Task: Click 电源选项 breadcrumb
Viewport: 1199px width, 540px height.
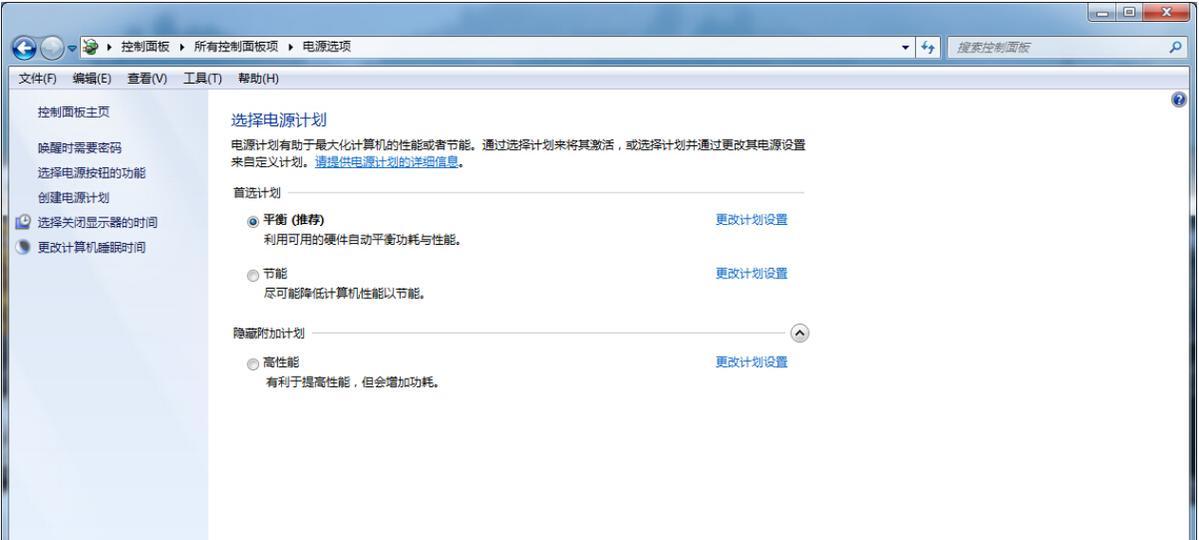Action: coord(327,47)
